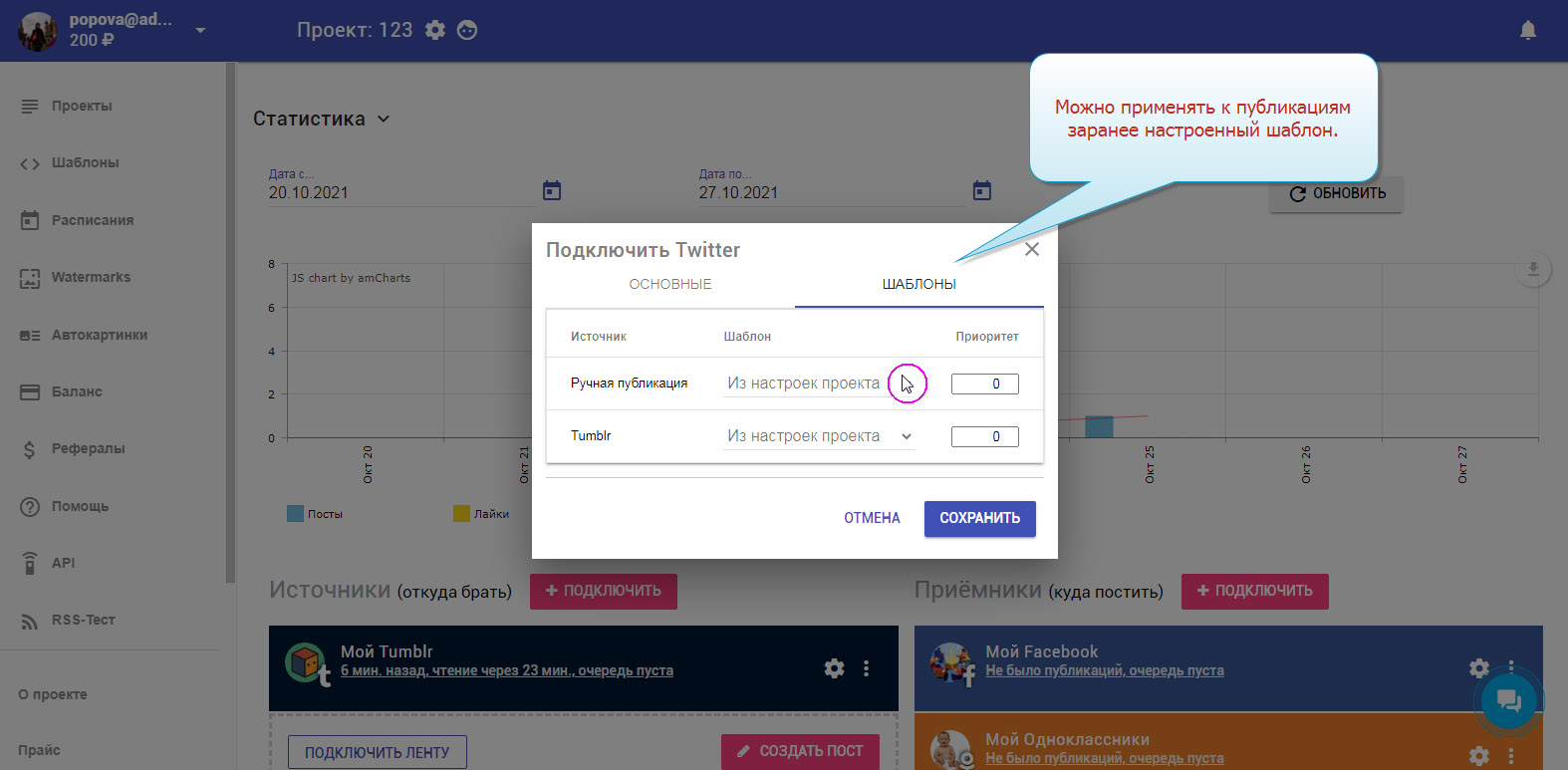This screenshot has height=770, width=1568.
Task: Click the chart download icon
Action: pyautogui.click(x=1533, y=269)
